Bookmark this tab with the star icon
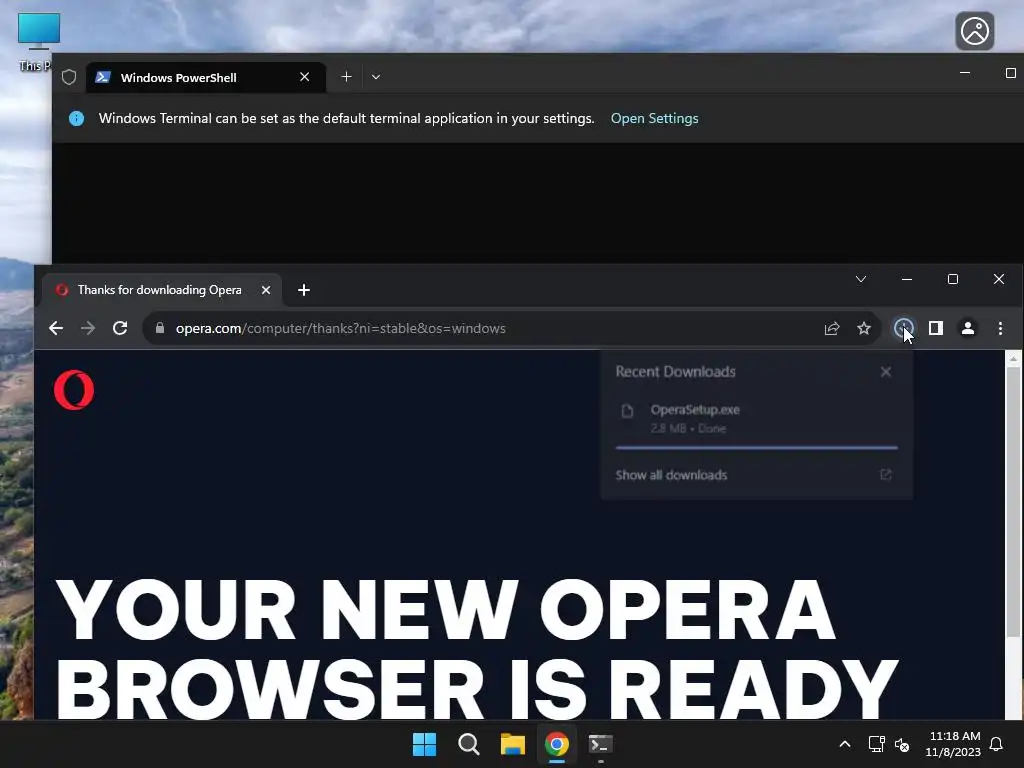 click(864, 328)
